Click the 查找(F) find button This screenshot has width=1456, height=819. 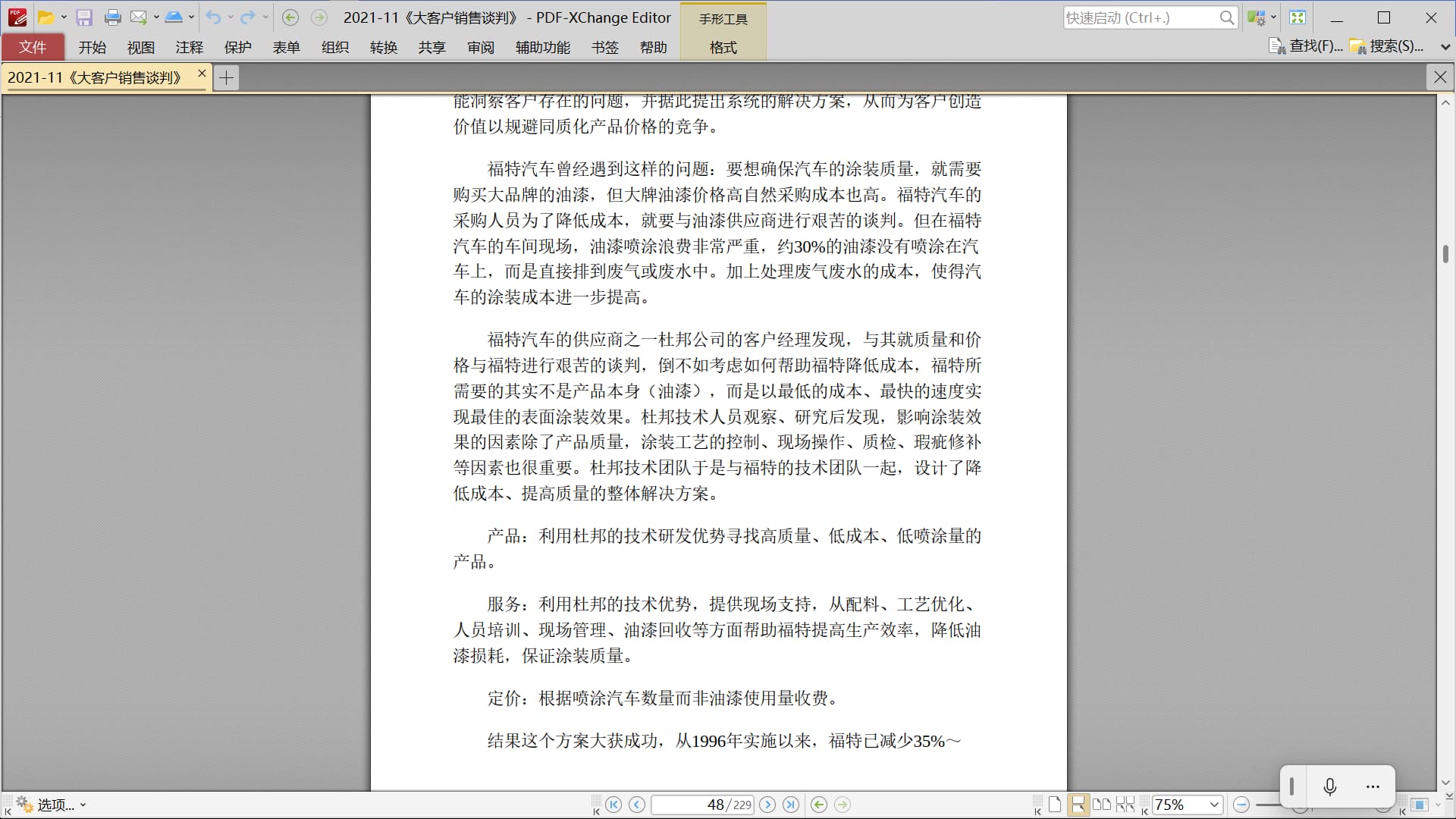(x=1306, y=46)
